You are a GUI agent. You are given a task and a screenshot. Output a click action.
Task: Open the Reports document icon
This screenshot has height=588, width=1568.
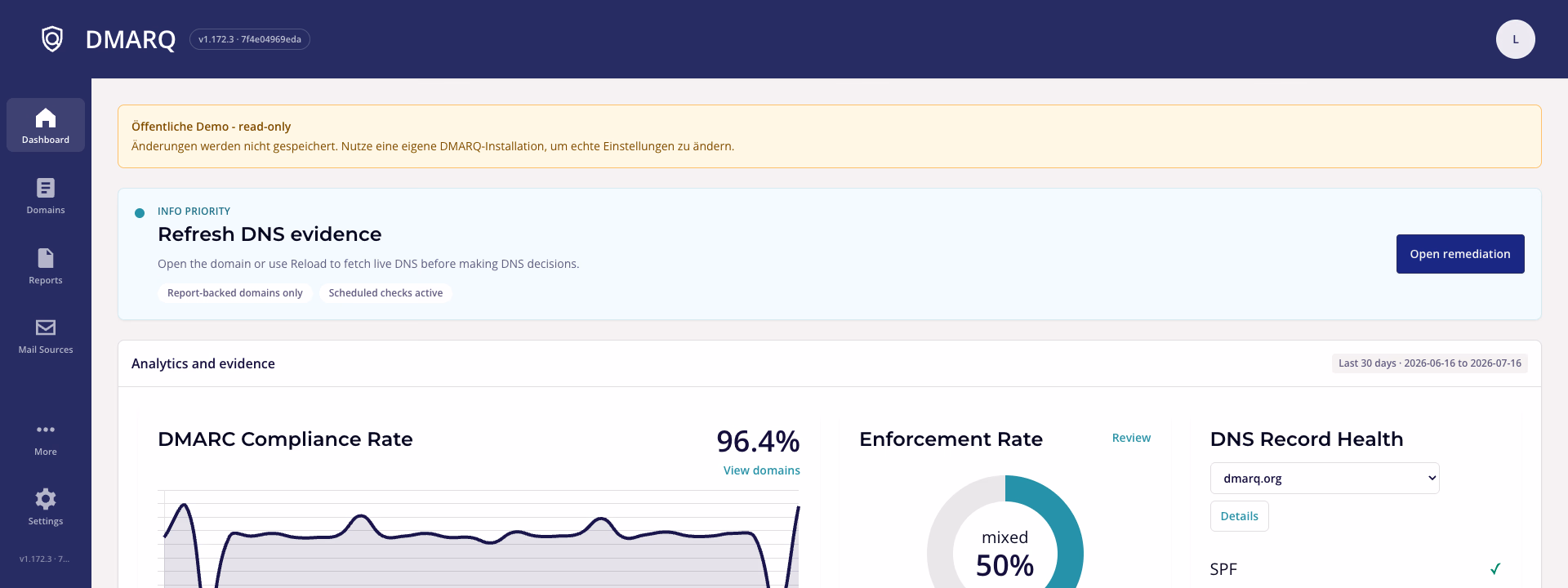pos(46,258)
